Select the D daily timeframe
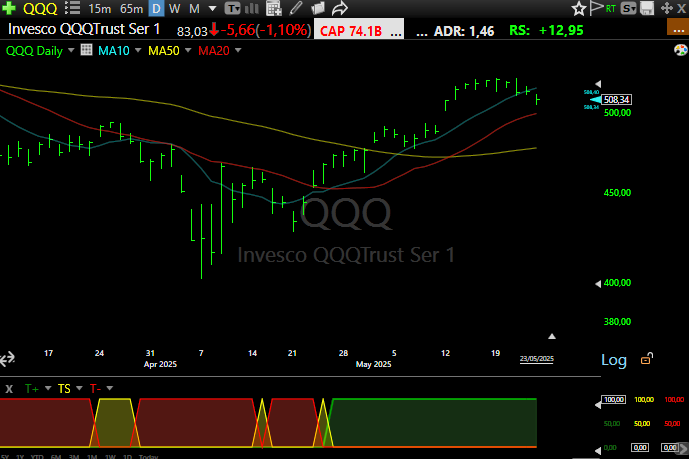This screenshot has height=459, width=689. point(156,8)
